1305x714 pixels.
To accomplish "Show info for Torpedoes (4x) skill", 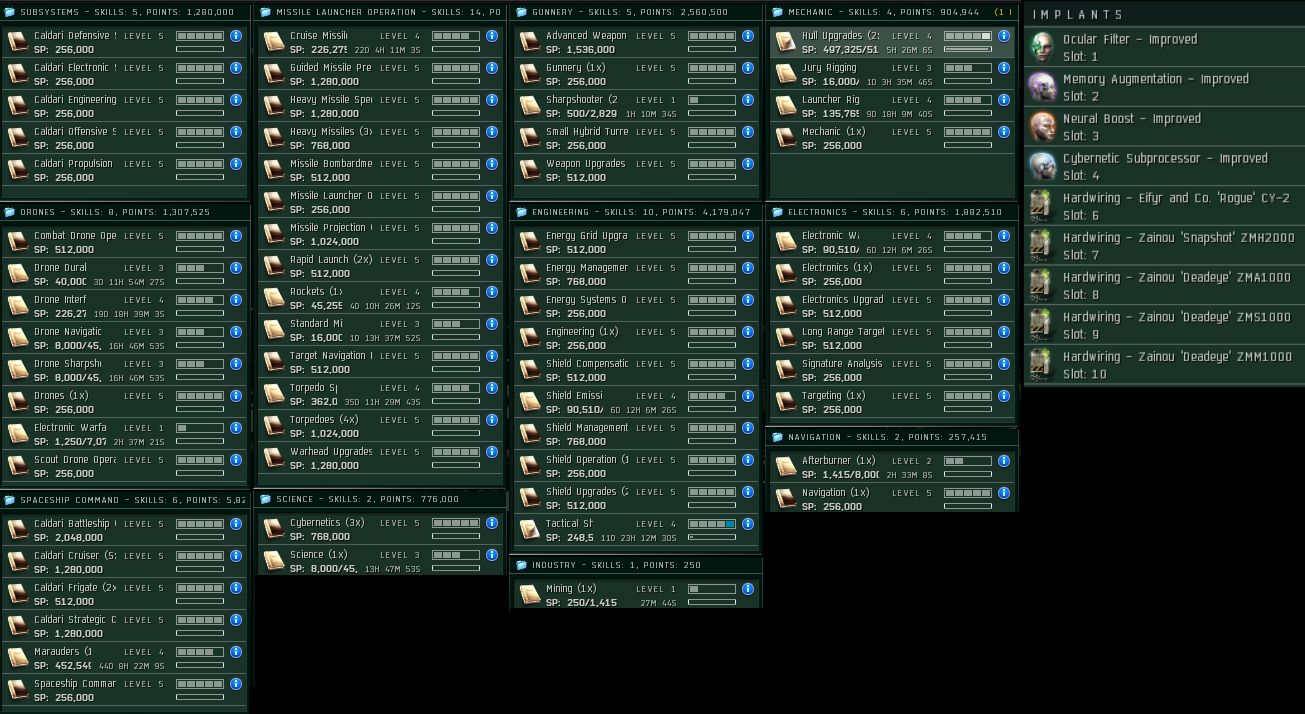I will point(492,420).
